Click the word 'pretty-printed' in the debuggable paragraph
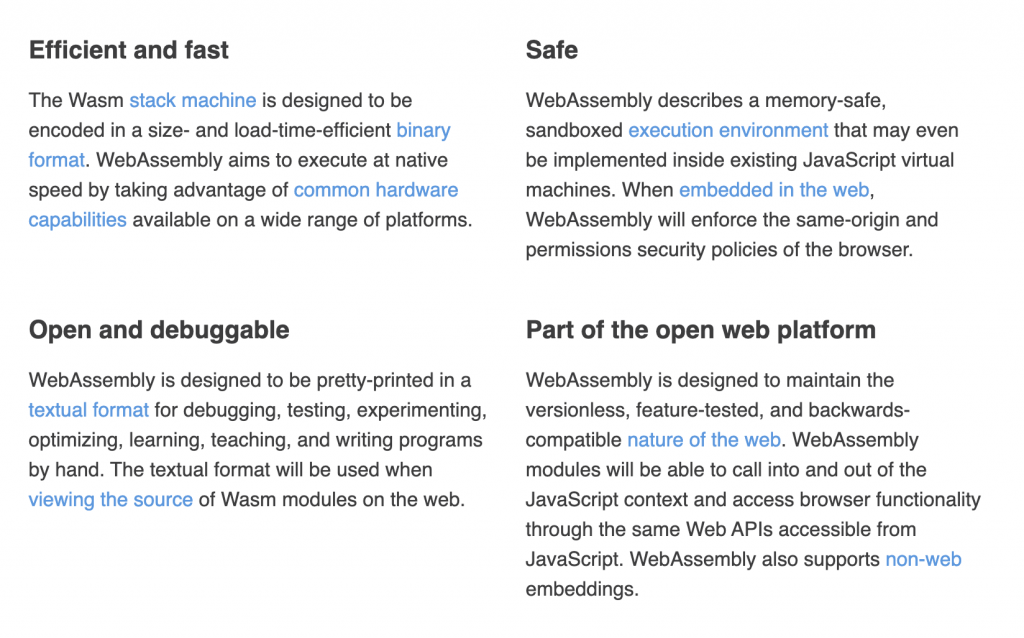The width and height of the screenshot is (1024, 638). [x=375, y=380]
